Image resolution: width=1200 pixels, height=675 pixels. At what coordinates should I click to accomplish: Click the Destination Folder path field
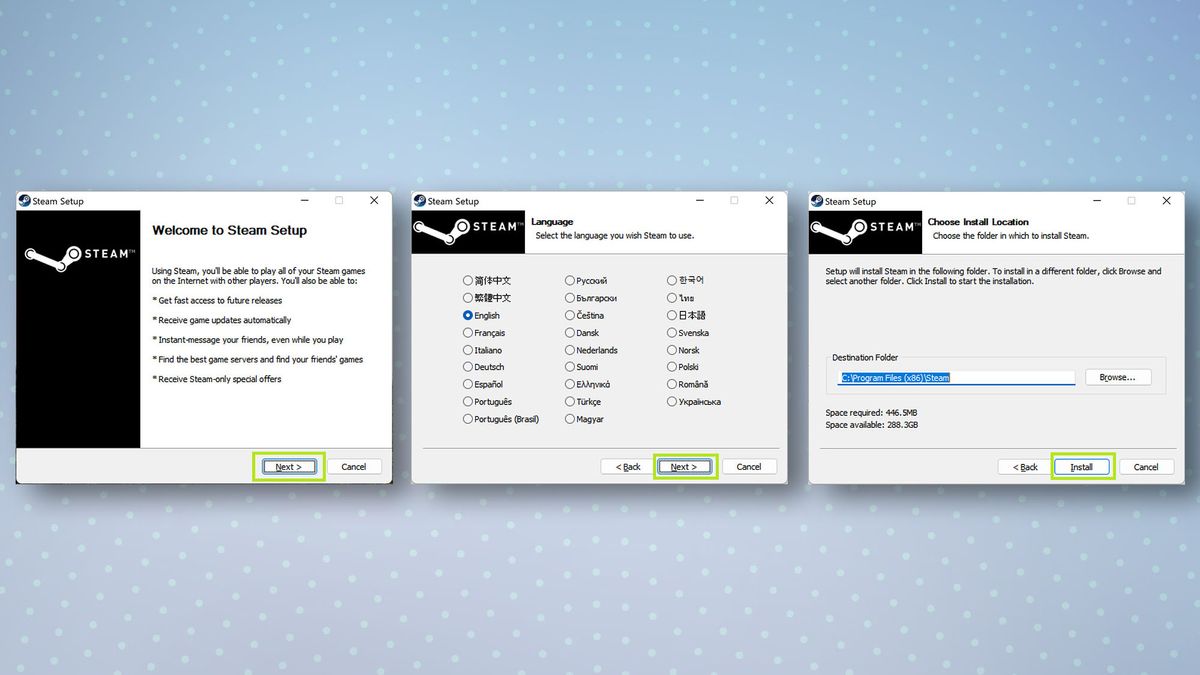(953, 377)
